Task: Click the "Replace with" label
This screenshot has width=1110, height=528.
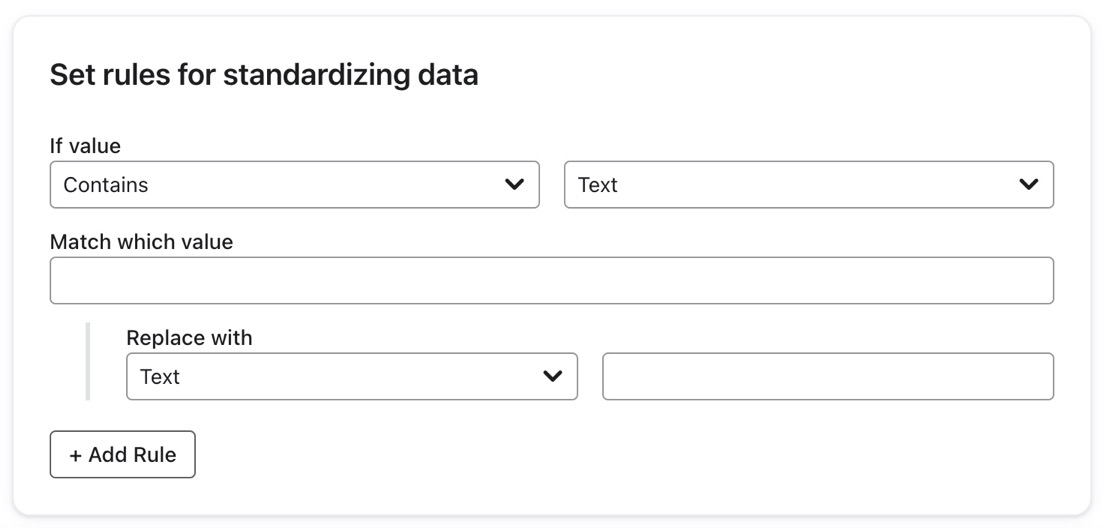Action: [189, 338]
